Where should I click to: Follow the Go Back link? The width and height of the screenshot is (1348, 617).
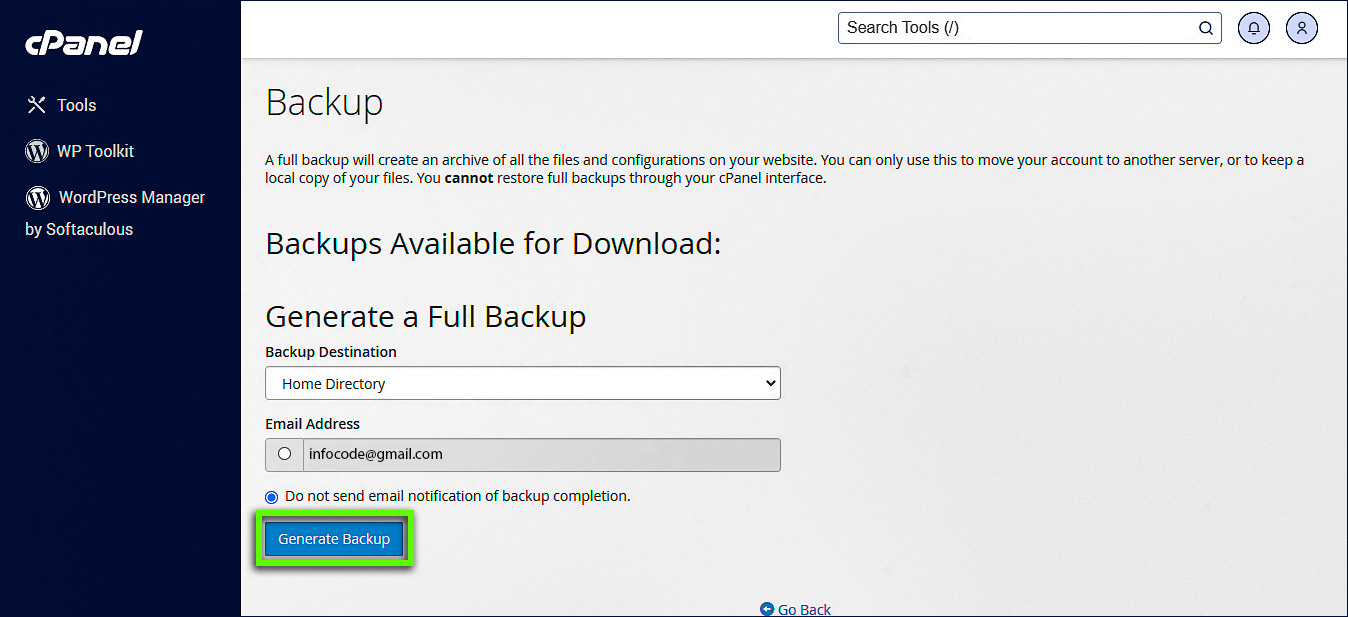click(x=804, y=609)
